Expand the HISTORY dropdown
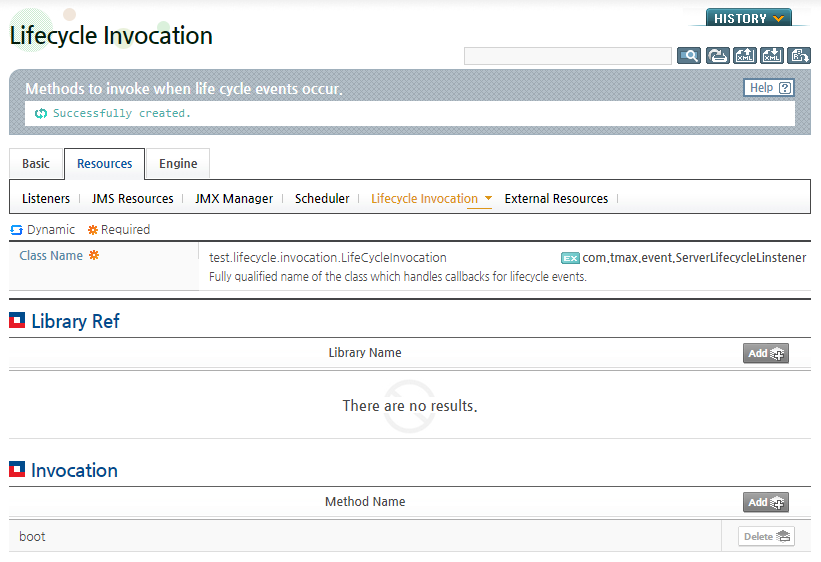 point(749,18)
